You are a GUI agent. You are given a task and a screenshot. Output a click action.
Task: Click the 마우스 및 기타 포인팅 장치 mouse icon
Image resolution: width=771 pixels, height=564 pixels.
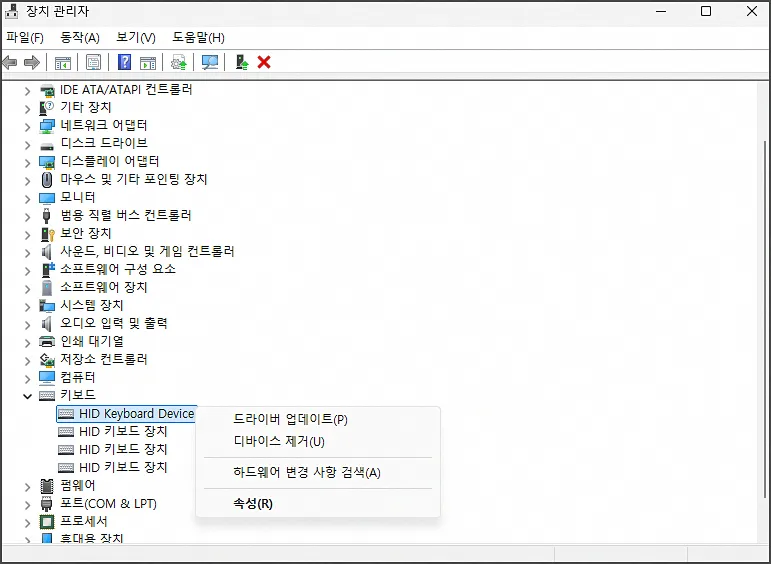(47, 180)
